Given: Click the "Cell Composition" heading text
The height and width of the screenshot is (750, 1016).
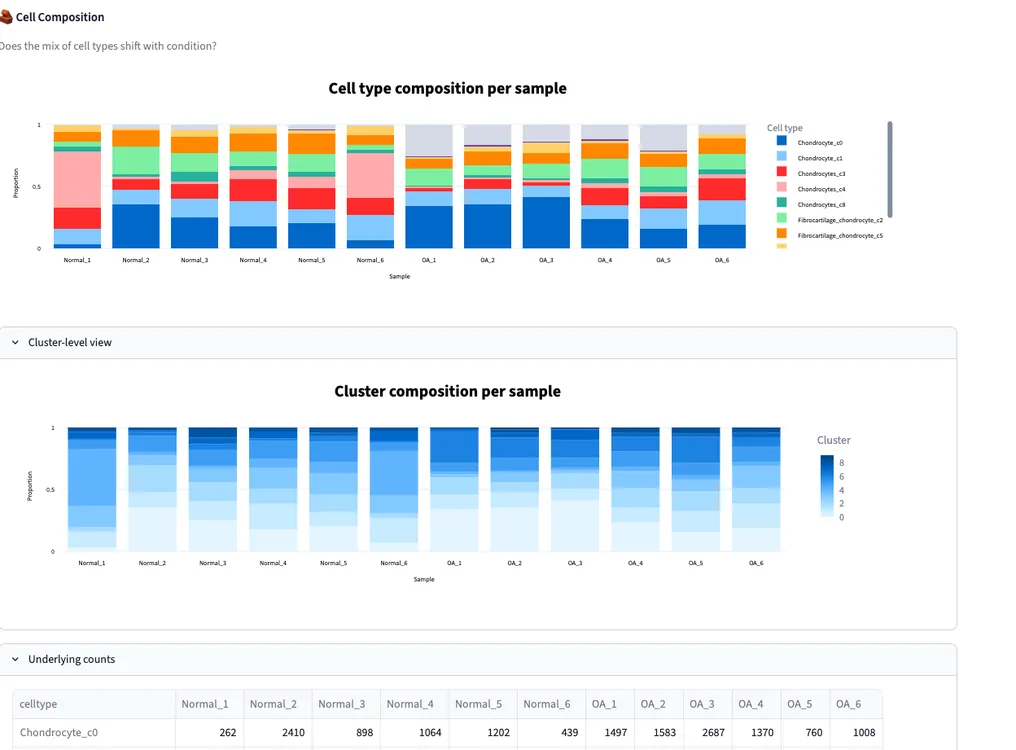Looking at the screenshot, I should [x=60, y=17].
